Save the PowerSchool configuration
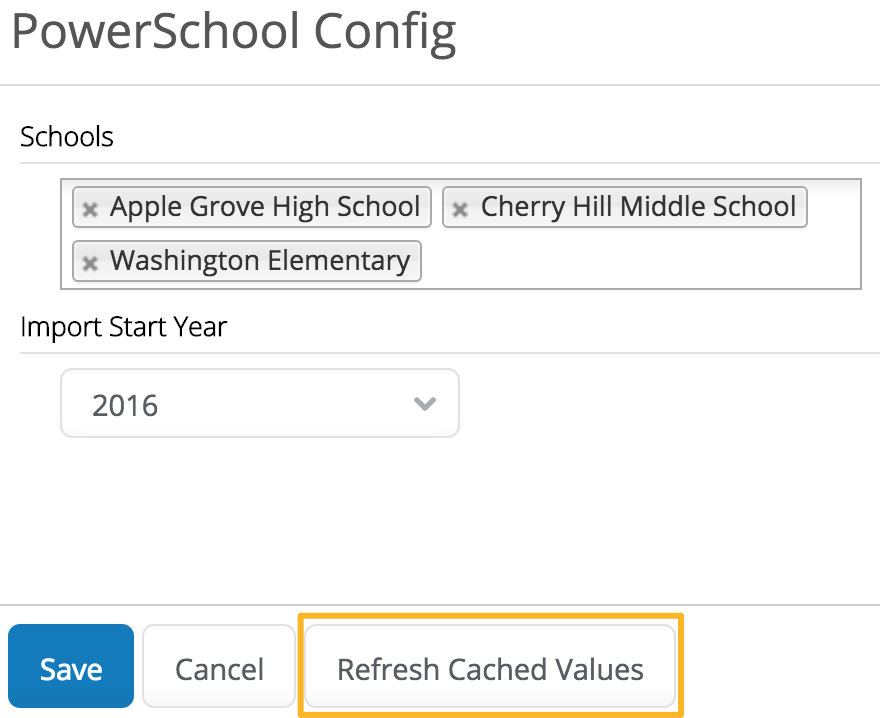Screen dimensions: 880x718 tap(71, 668)
